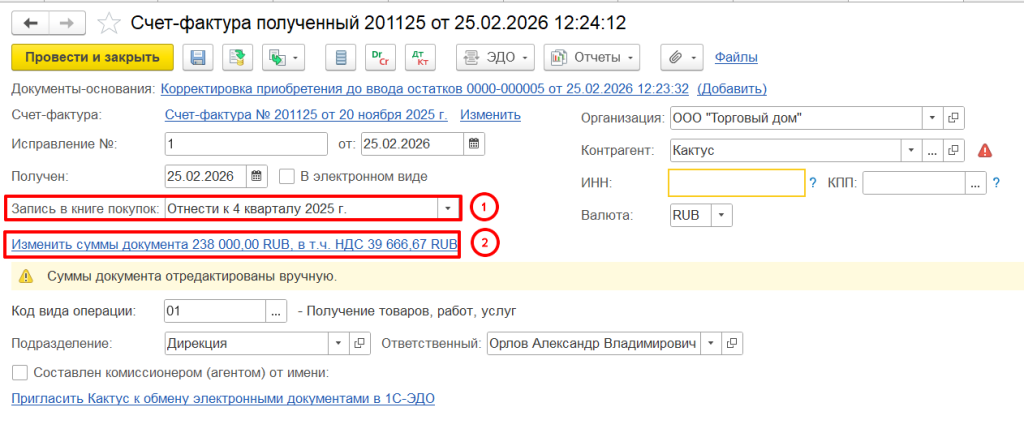Click Код вида операции ellipsis button

click(276, 312)
